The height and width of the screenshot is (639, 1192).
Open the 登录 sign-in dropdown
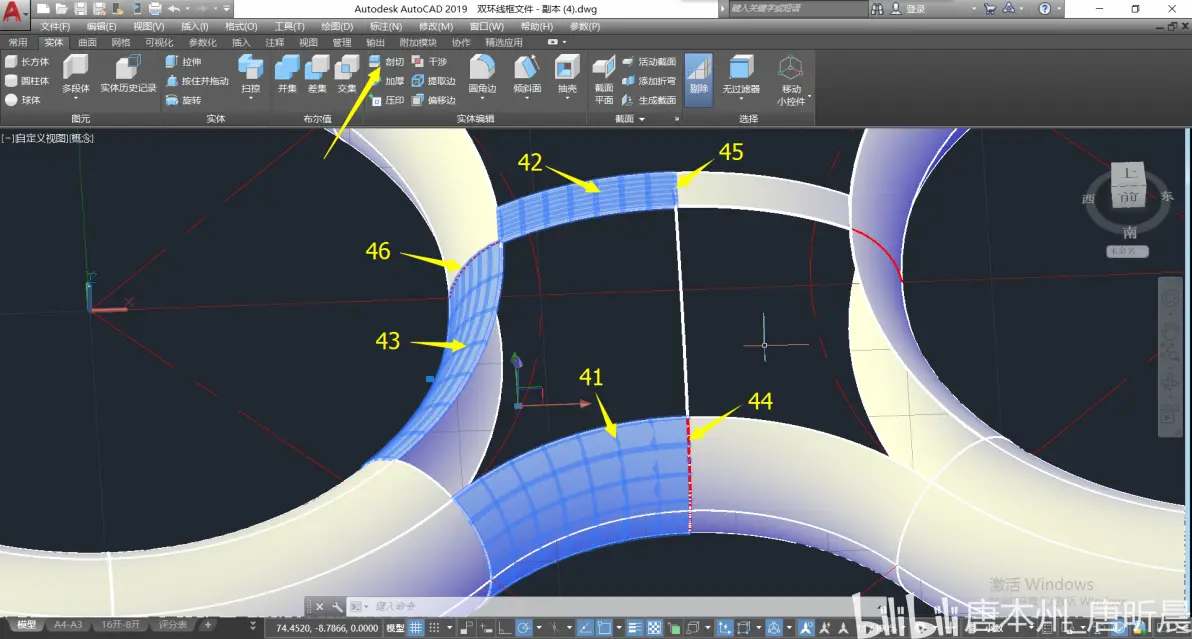974,9
